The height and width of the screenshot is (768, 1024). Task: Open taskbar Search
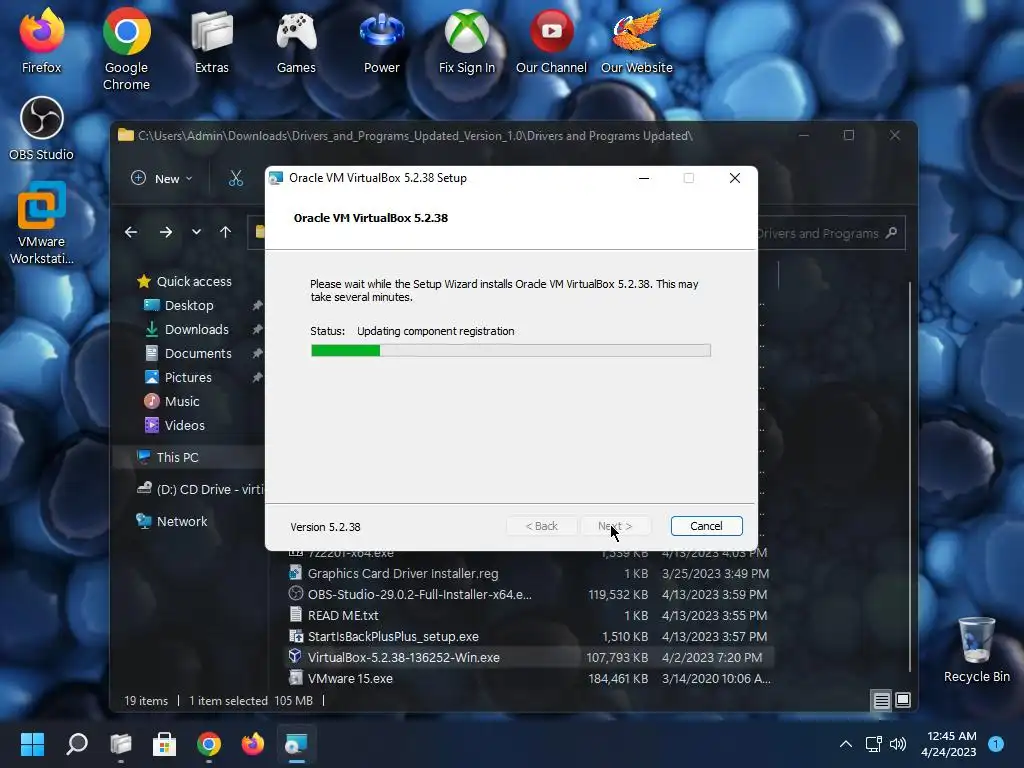click(x=77, y=744)
